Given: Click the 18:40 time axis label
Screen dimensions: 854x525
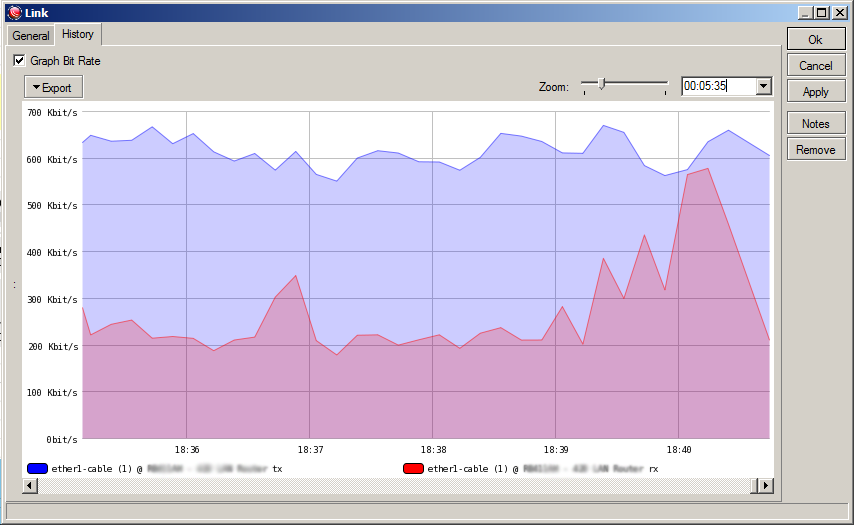Looking at the screenshot, I should pyautogui.click(x=679, y=450).
